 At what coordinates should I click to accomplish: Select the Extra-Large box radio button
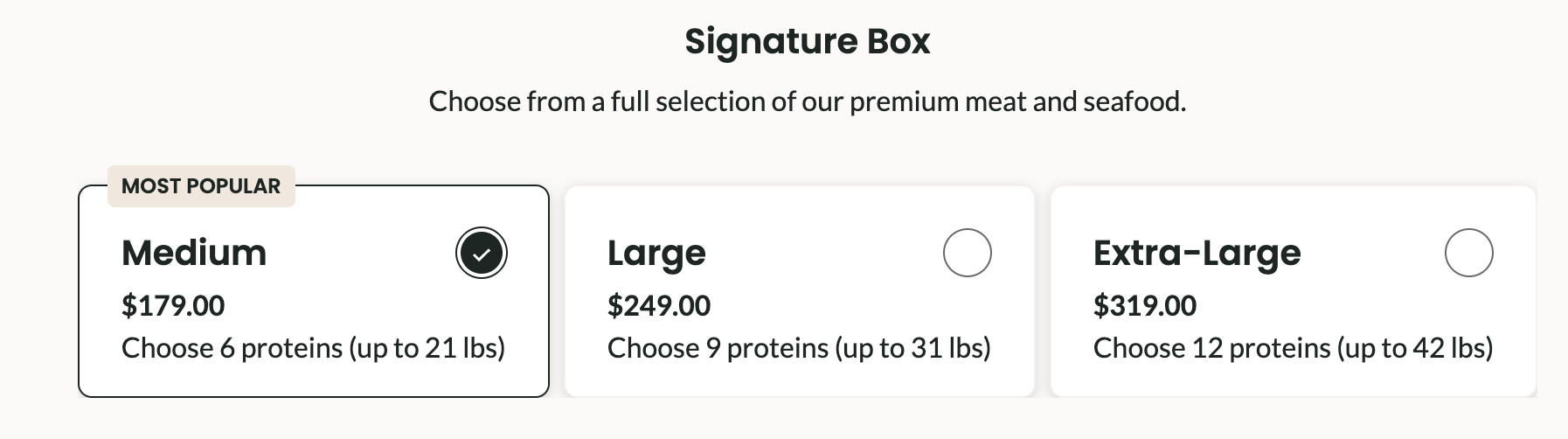(x=1468, y=253)
